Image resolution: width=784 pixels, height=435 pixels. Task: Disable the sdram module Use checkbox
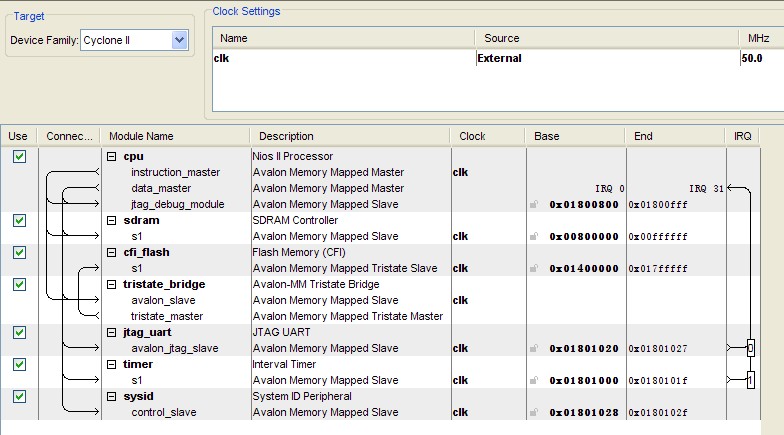19,221
